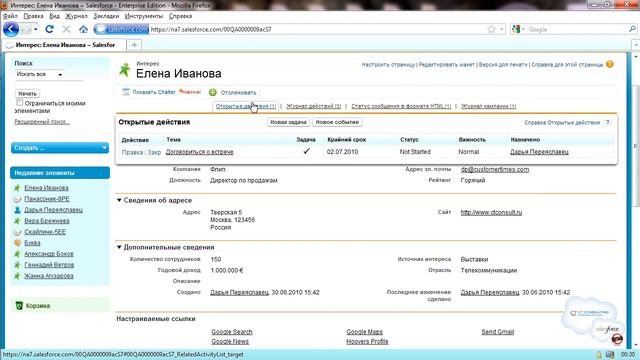
Task: Open Статус сообщения в формате HTML link
Action: [x=401, y=106]
